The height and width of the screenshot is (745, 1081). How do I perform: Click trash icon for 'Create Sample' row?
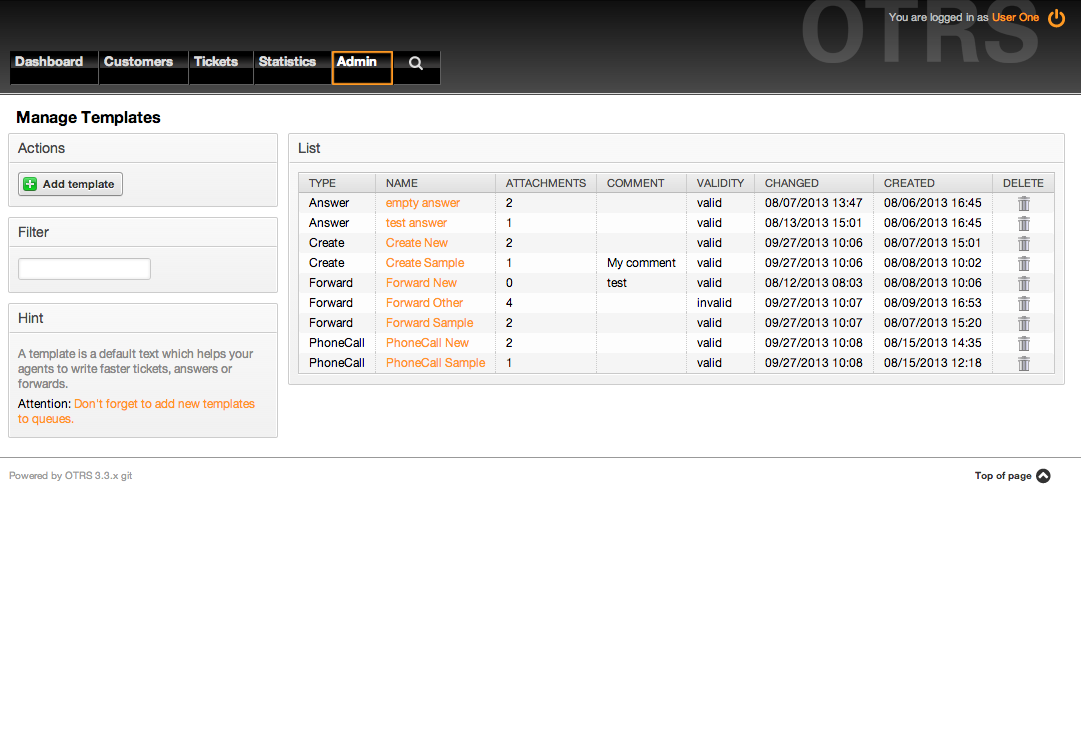tap(1023, 263)
